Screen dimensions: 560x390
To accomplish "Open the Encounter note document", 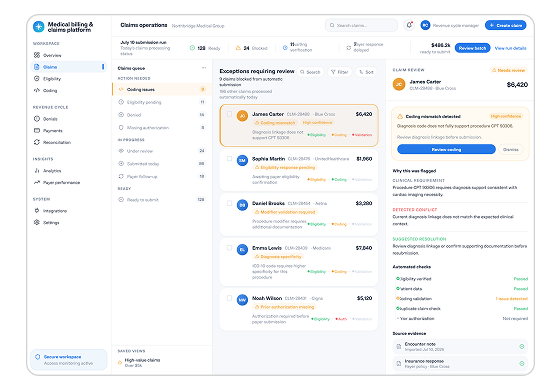I will tap(460, 346).
